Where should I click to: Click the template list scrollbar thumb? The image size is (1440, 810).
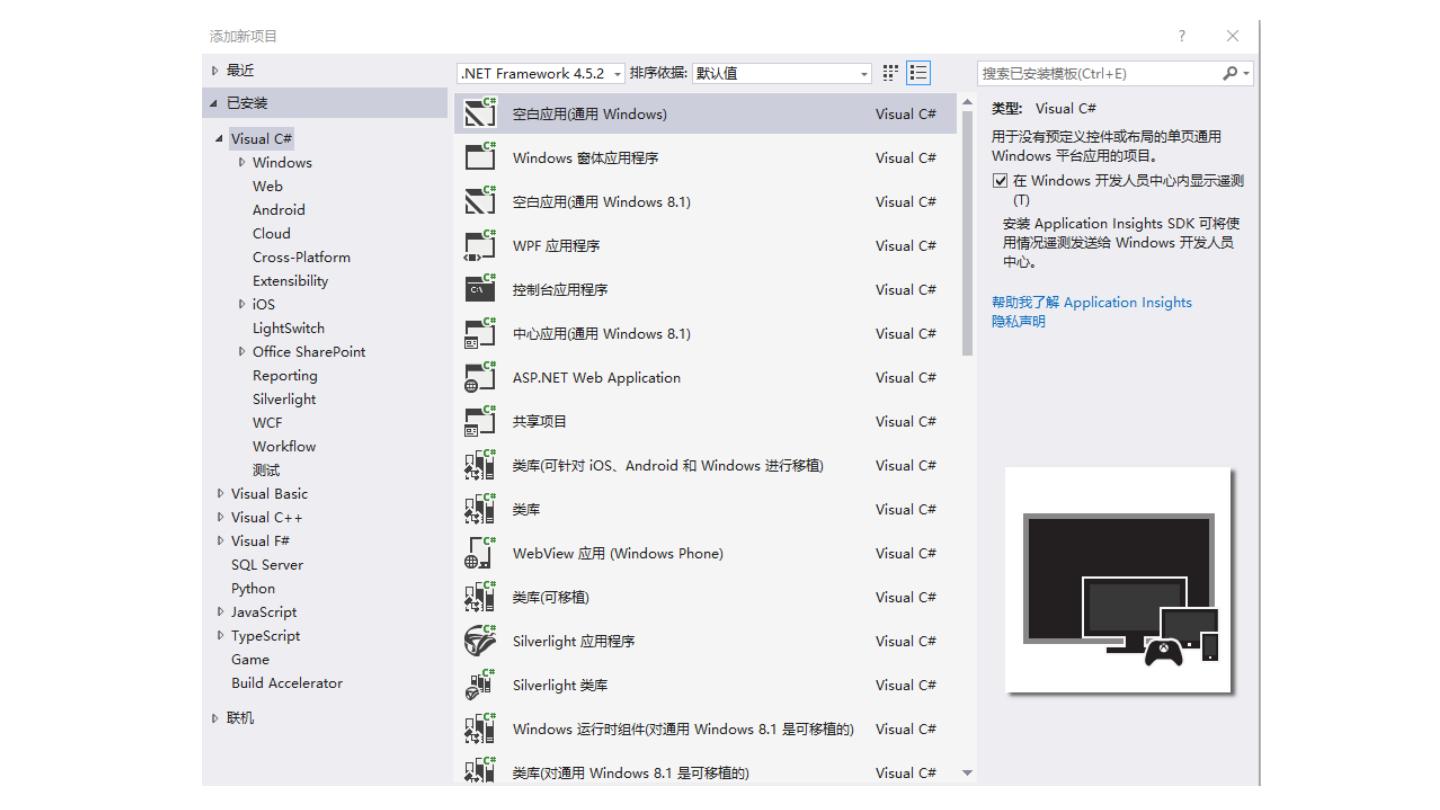(x=966, y=231)
